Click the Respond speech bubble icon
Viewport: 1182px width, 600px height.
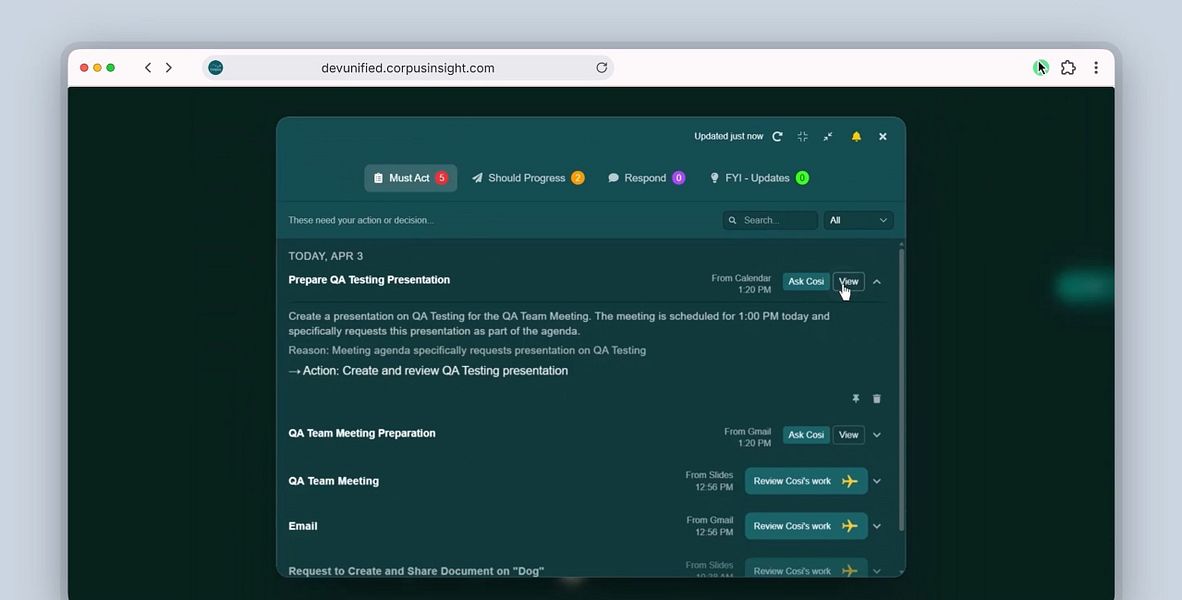pyautogui.click(x=614, y=178)
